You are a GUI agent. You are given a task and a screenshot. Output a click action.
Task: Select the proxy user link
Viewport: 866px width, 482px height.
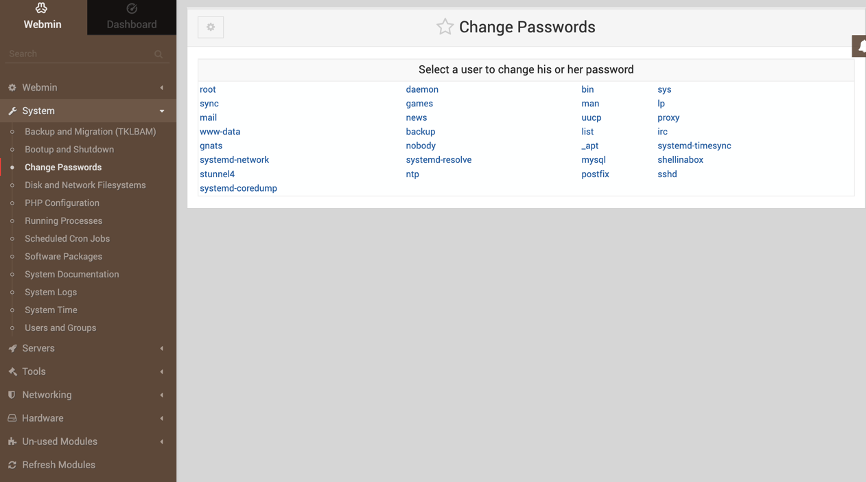668,118
